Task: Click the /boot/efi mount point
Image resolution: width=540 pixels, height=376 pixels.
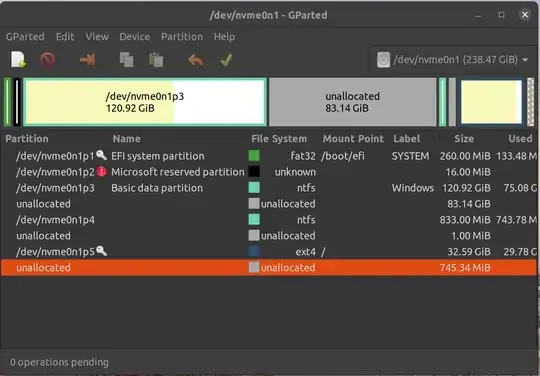Action: point(343,156)
